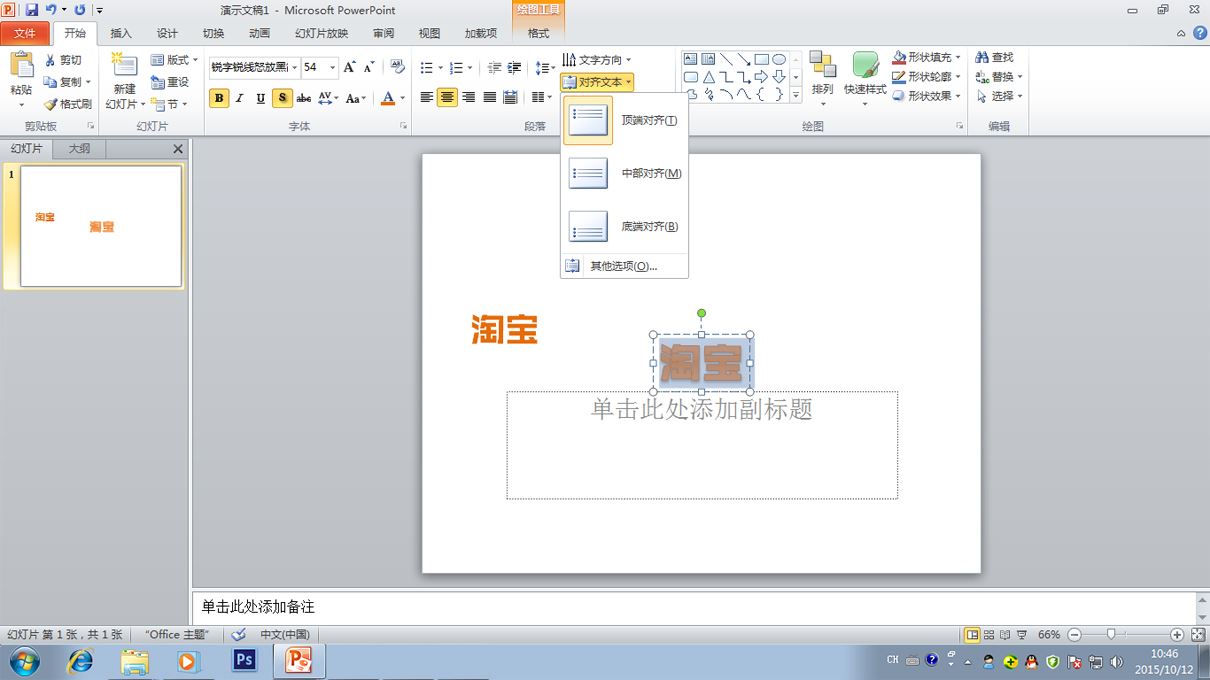Toggle underline formatting button

tap(261, 98)
